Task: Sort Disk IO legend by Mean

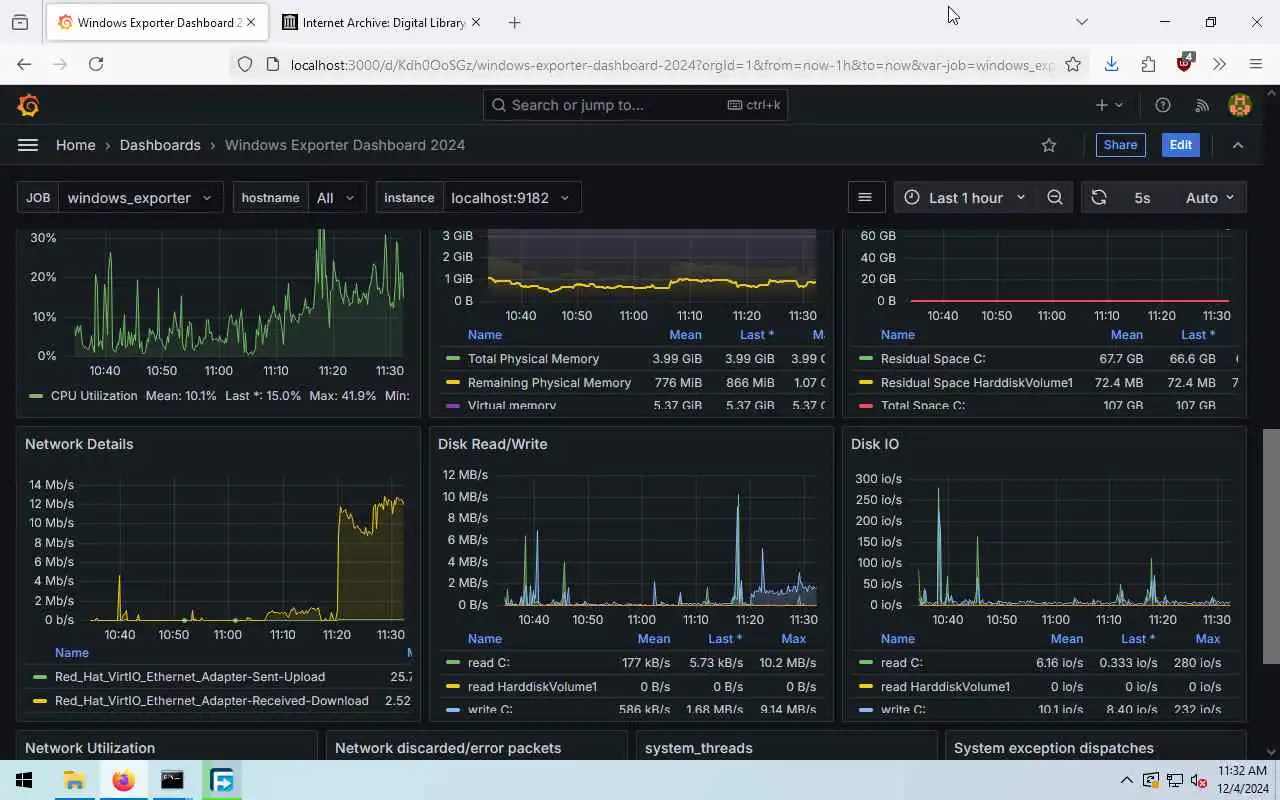Action: [x=1066, y=639]
